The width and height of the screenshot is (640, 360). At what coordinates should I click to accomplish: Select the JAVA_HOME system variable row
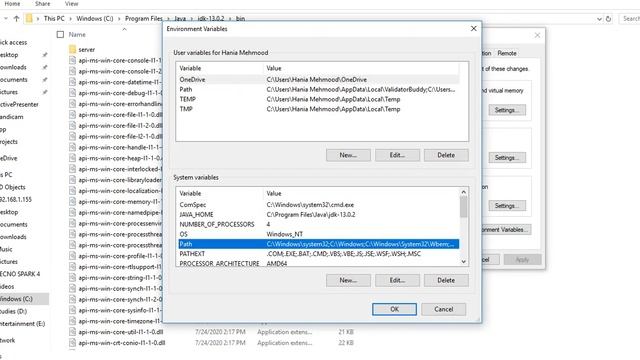coord(319,215)
